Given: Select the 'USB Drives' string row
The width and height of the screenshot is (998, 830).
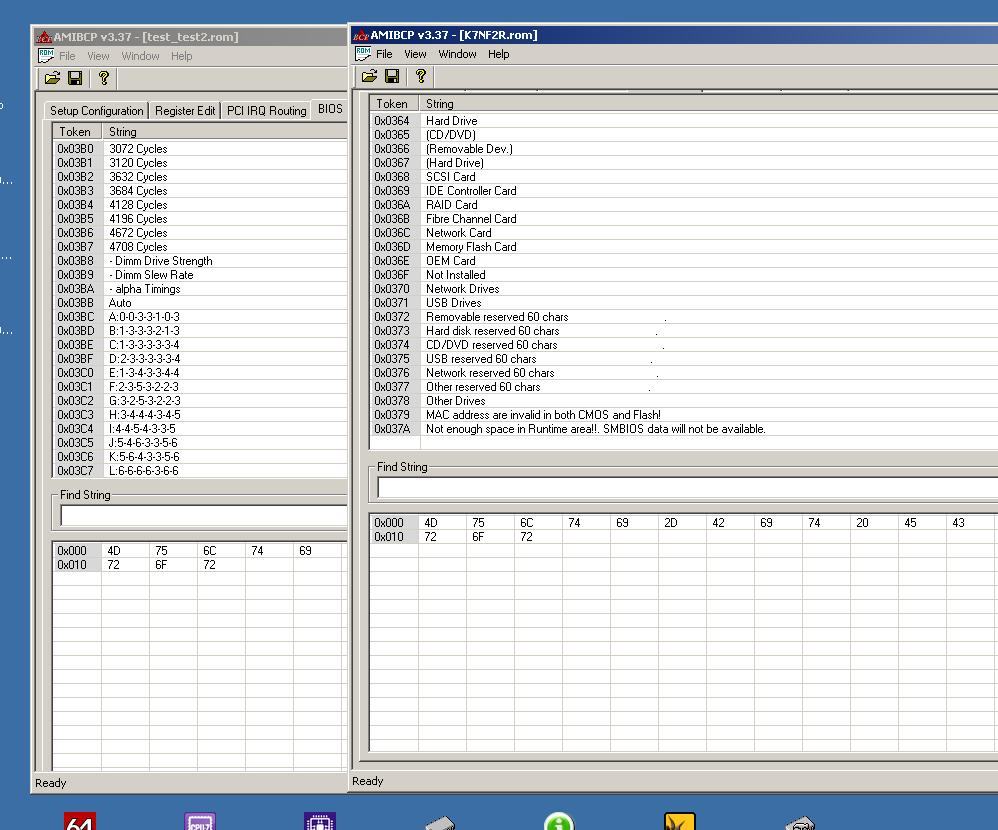Looking at the screenshot, I should point(684,303).
